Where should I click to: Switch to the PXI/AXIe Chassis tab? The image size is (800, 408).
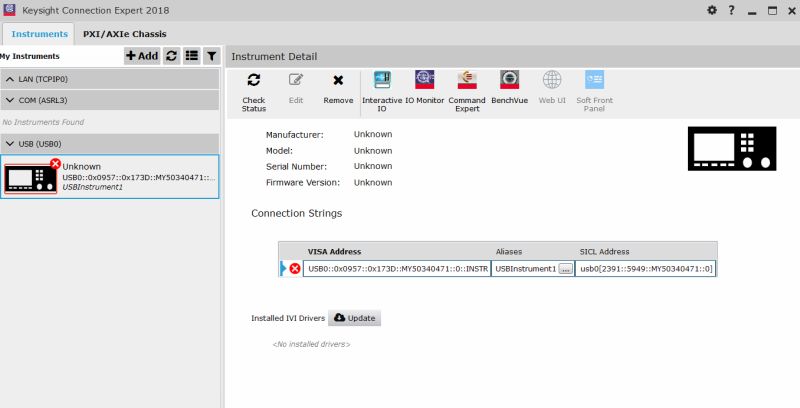coord(124,34)
